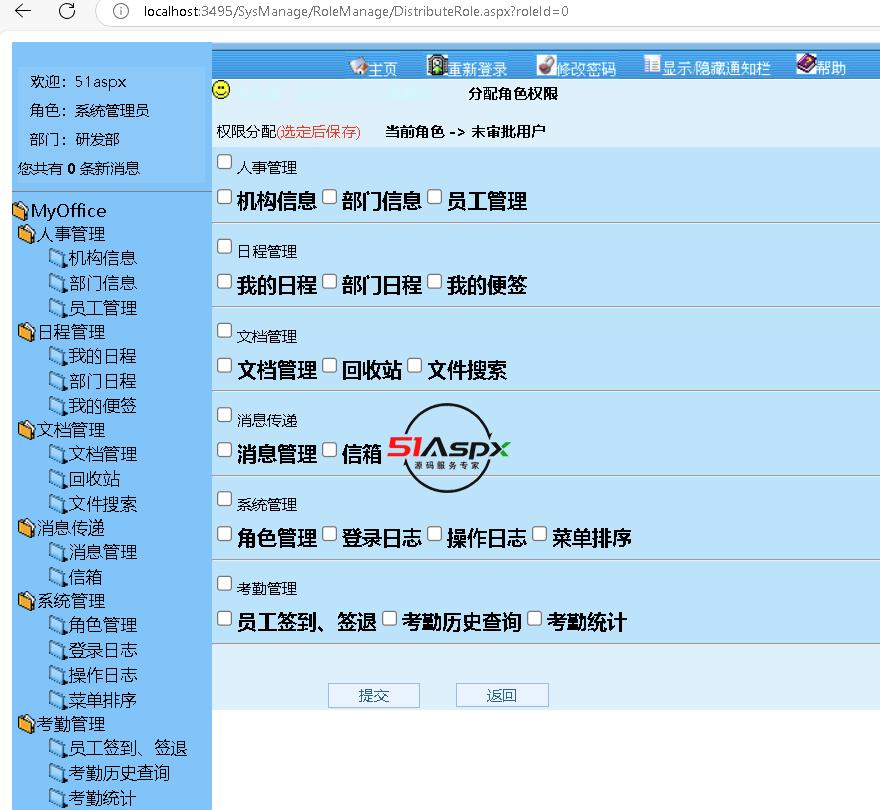
Task: Open 角色管理 in the sidebar tree
Action: (x=102, y=625)
